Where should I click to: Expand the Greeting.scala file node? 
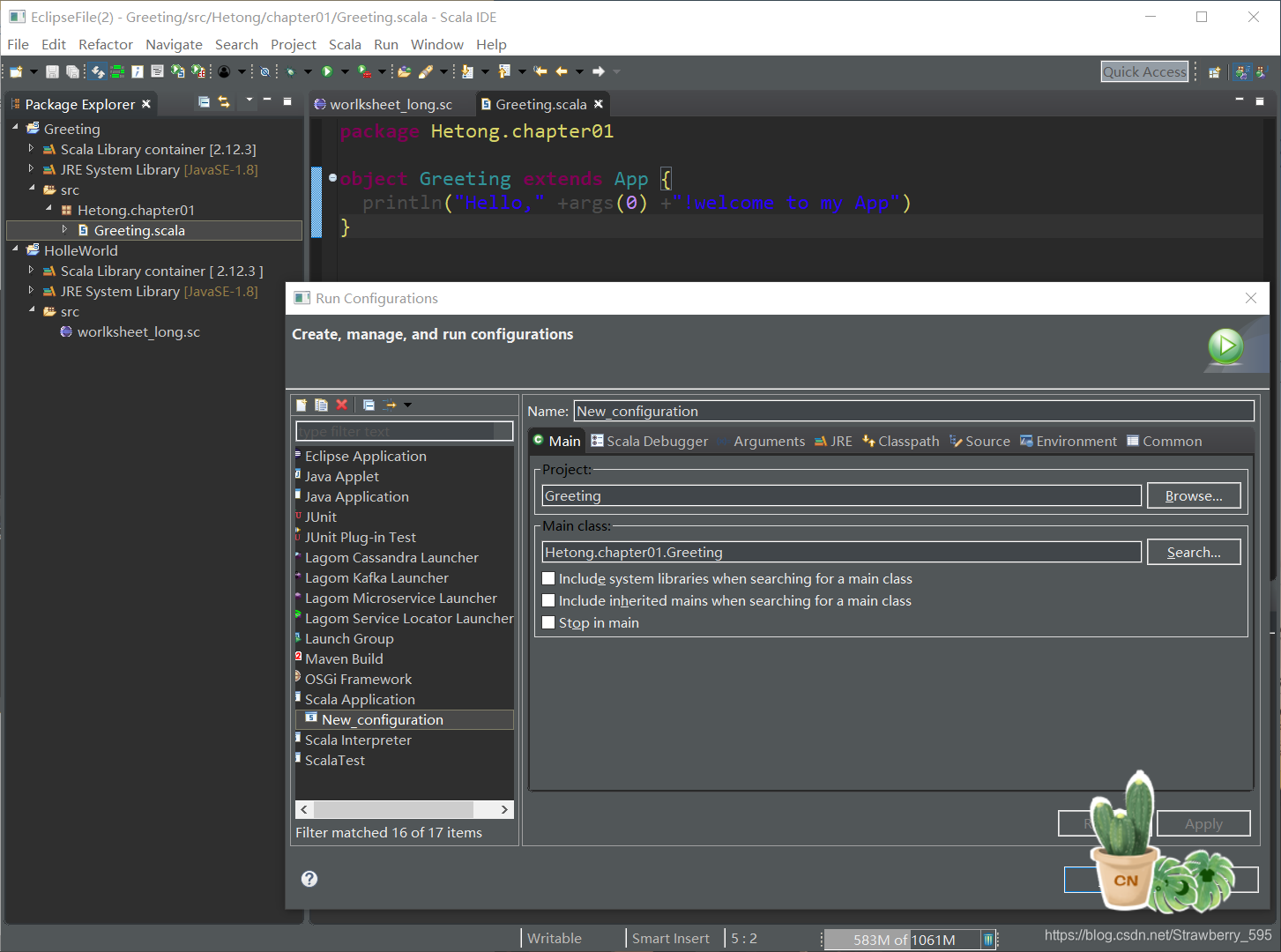point(64,229)
